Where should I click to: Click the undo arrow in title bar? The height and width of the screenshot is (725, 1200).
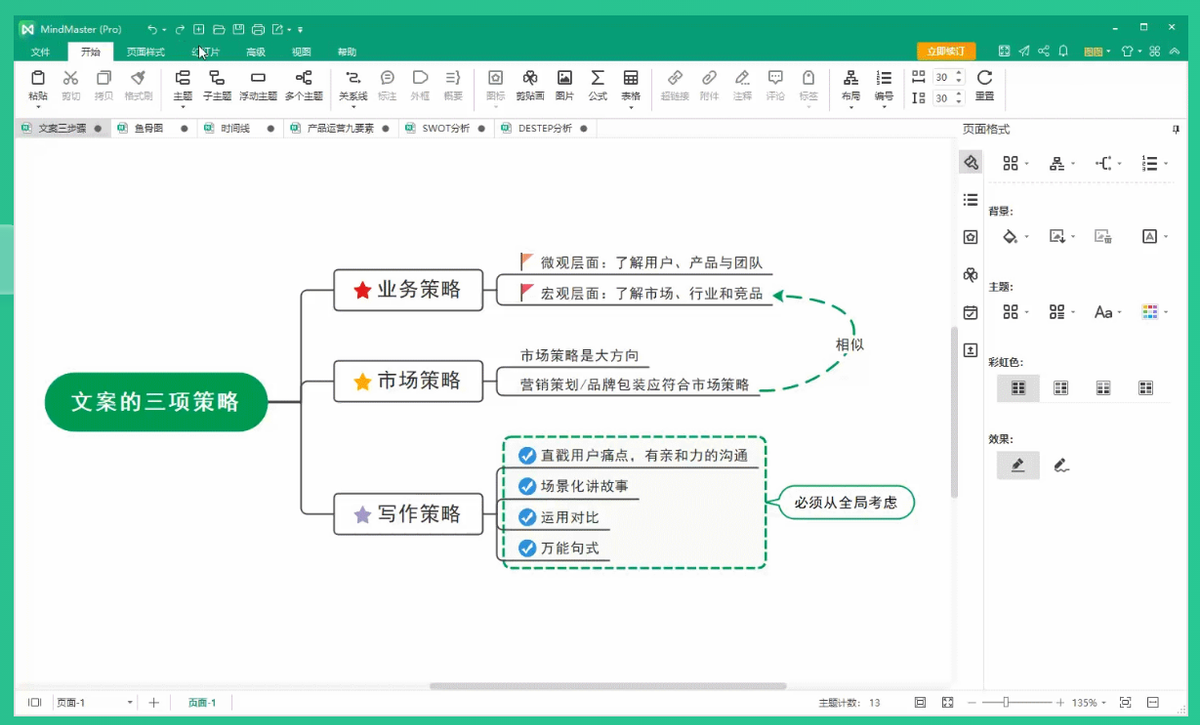[x=152, y=29]
